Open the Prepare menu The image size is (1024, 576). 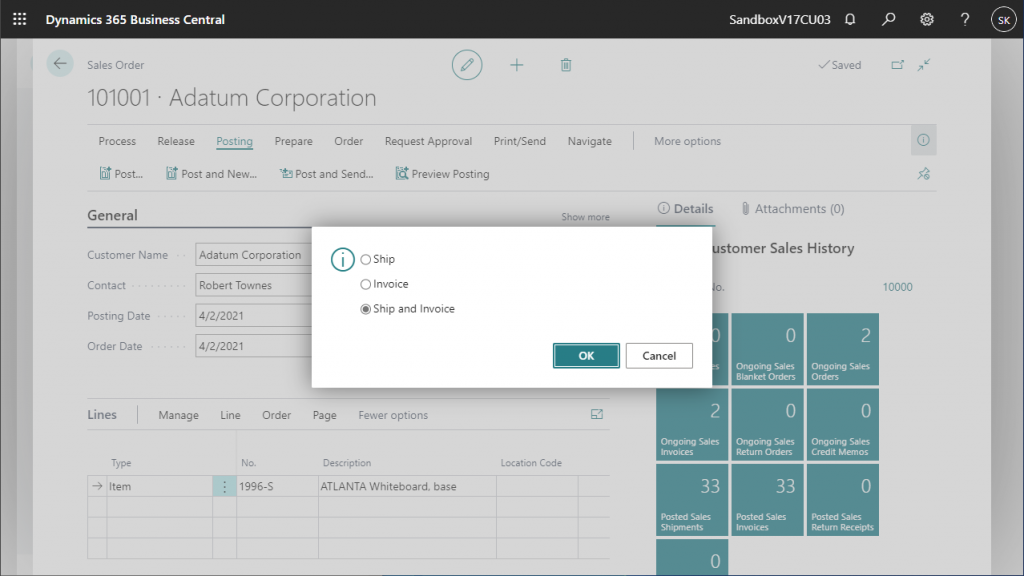pos(293,141)
